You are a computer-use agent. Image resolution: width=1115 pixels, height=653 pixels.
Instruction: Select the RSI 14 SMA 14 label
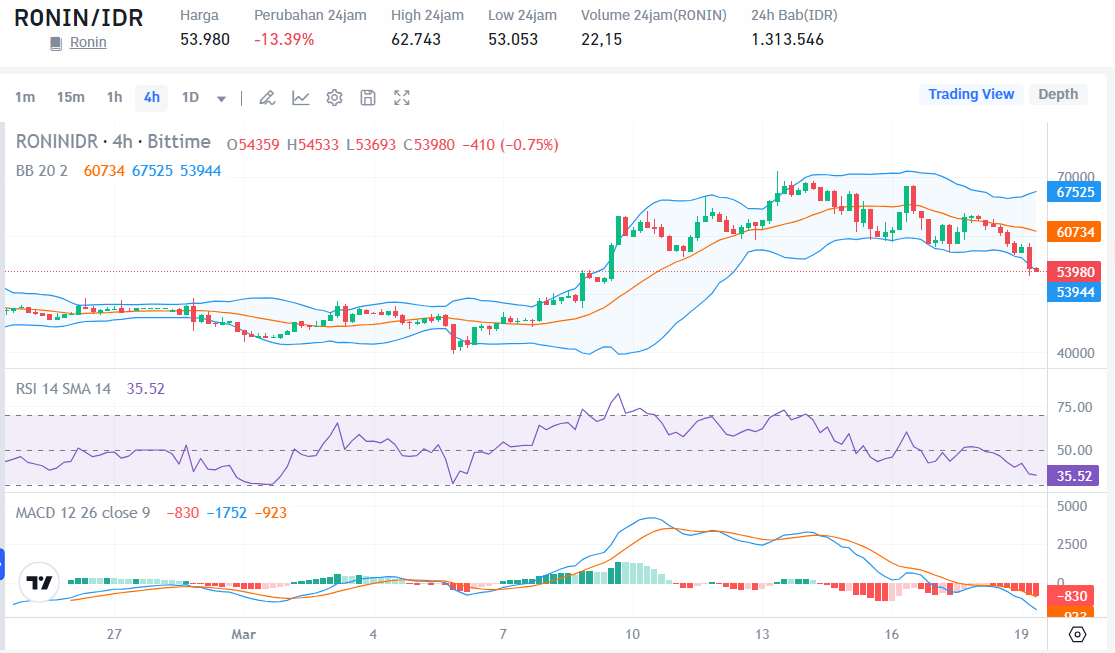coord(63,388)
